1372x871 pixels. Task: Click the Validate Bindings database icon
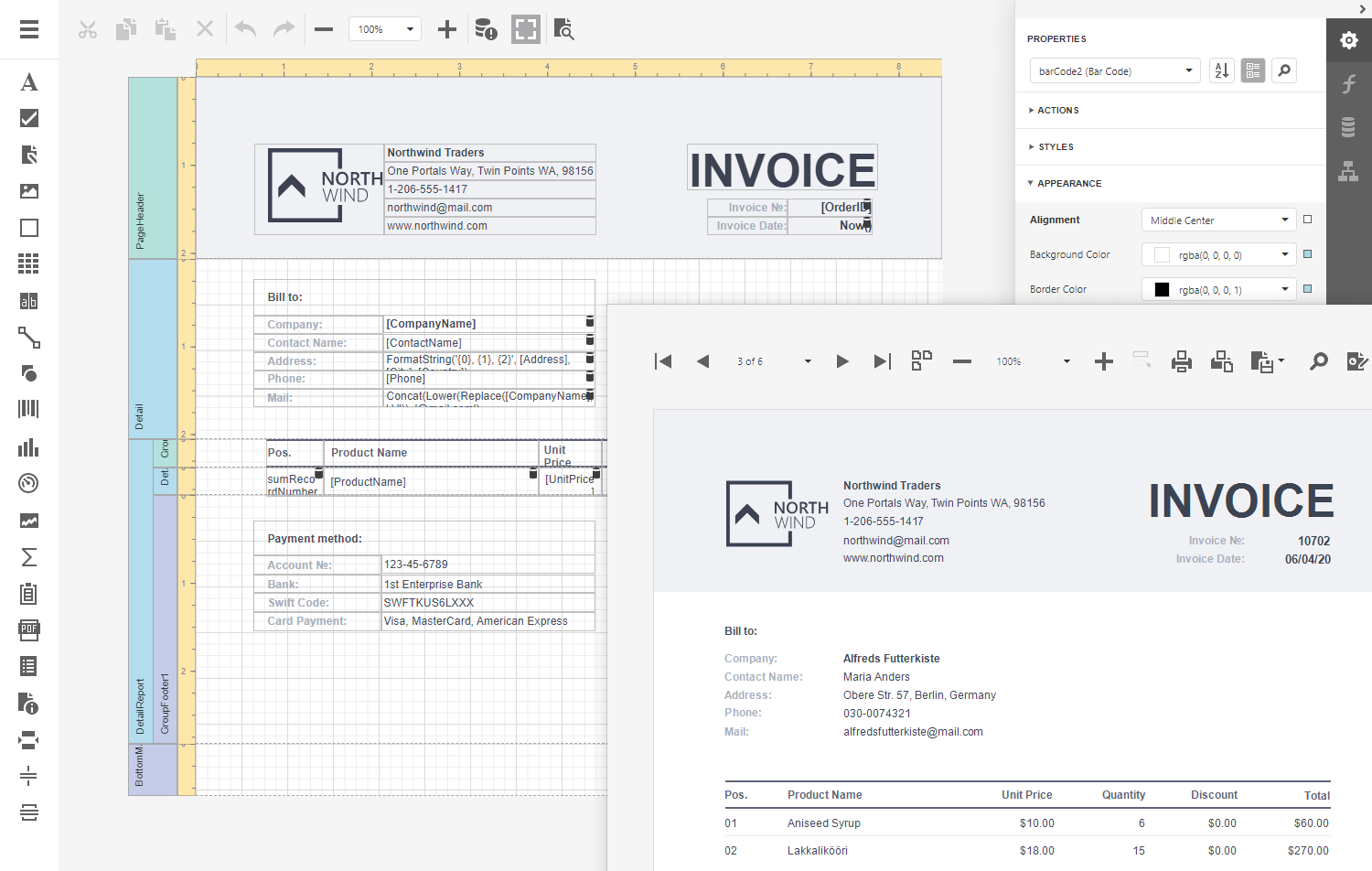[486, 29]
